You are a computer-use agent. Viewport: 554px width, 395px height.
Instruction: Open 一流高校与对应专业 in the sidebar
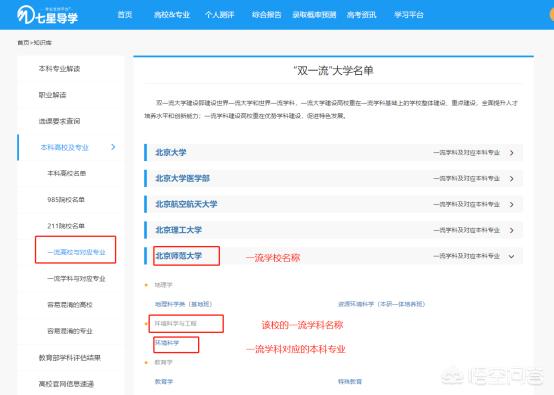[76, 252]
